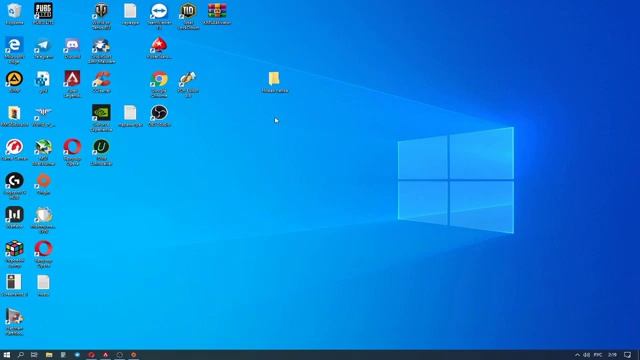Open the Logitech G HUB shortcut

(14, 181)
